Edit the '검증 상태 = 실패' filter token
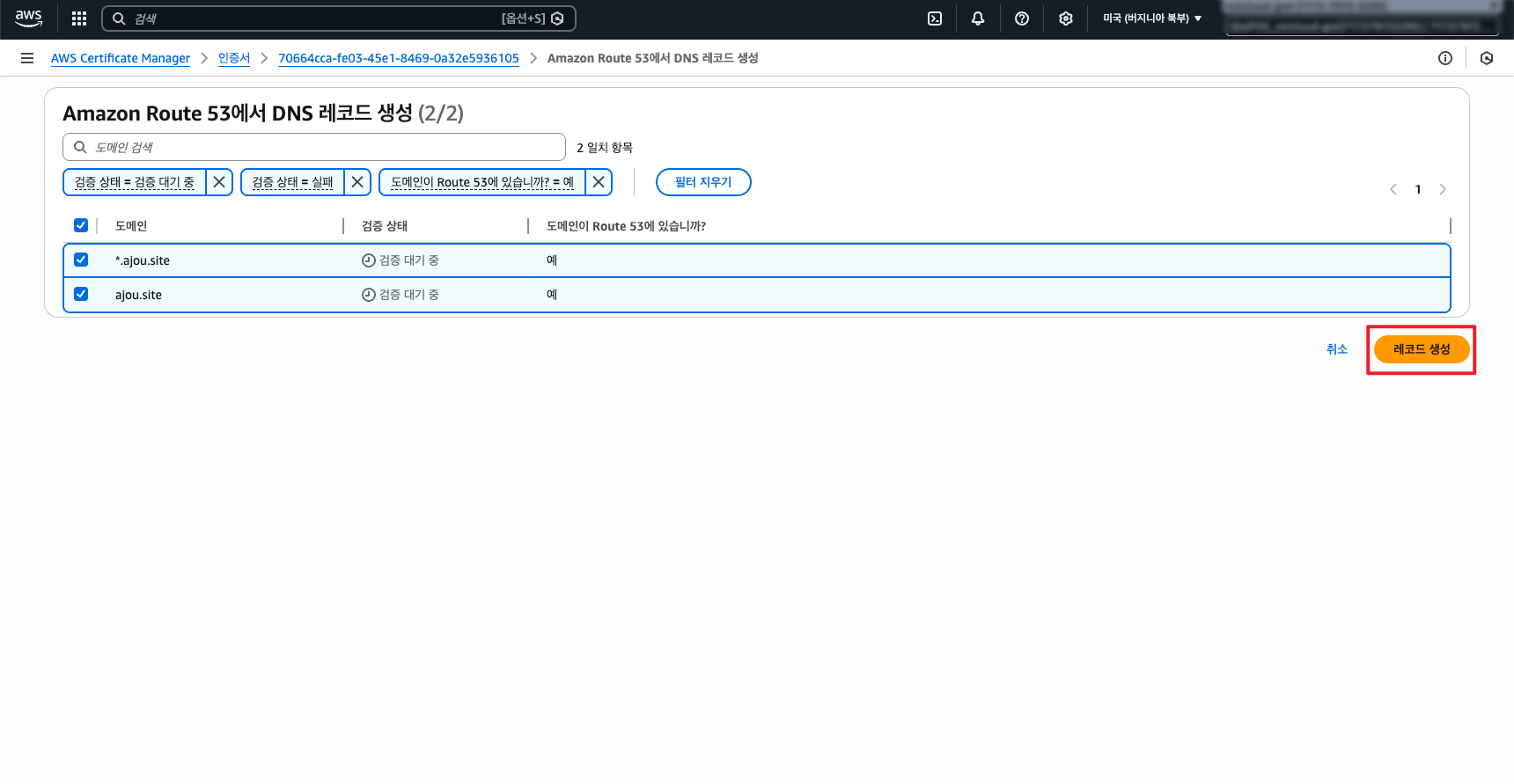The width and height of the screenshot is (1514, 784). point(292,182)
